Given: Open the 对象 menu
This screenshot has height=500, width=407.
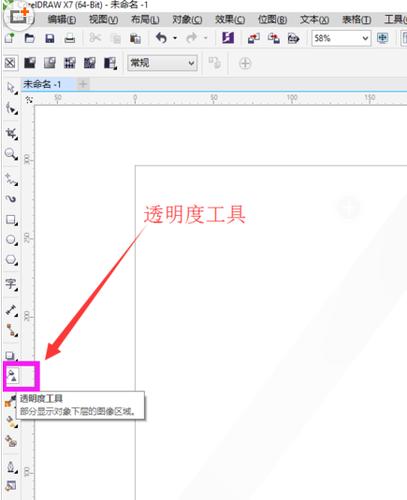Looking at the screenshot, I should (x=187, y=20).
